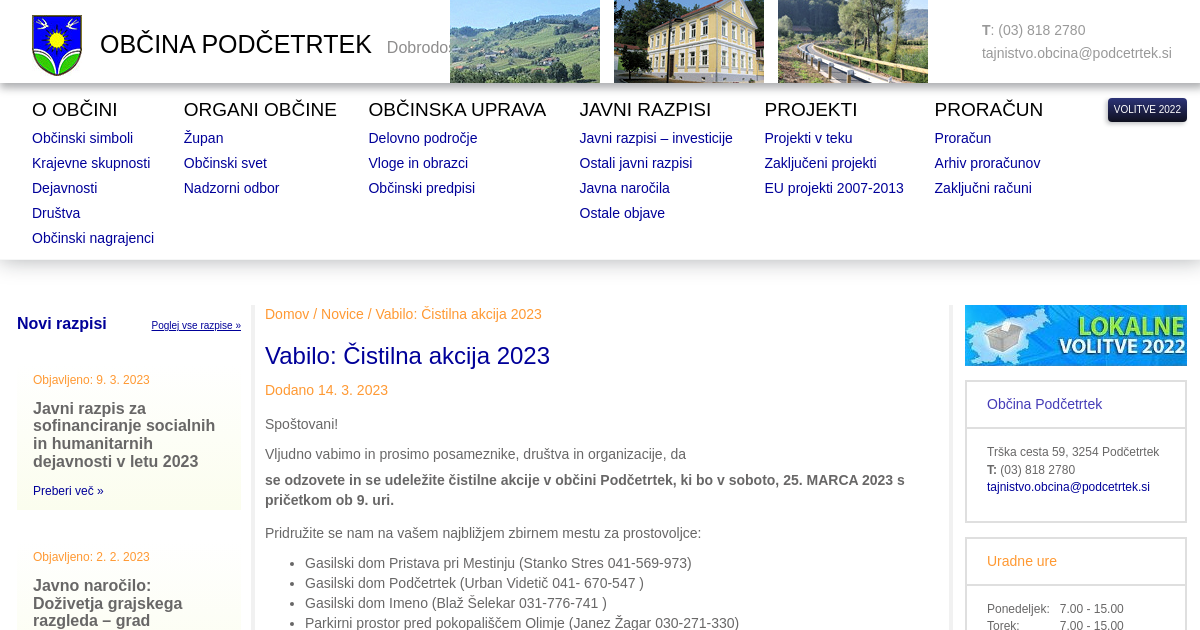
Task: Select Arhiv proračunov menu item
Action: click(987, 163)
